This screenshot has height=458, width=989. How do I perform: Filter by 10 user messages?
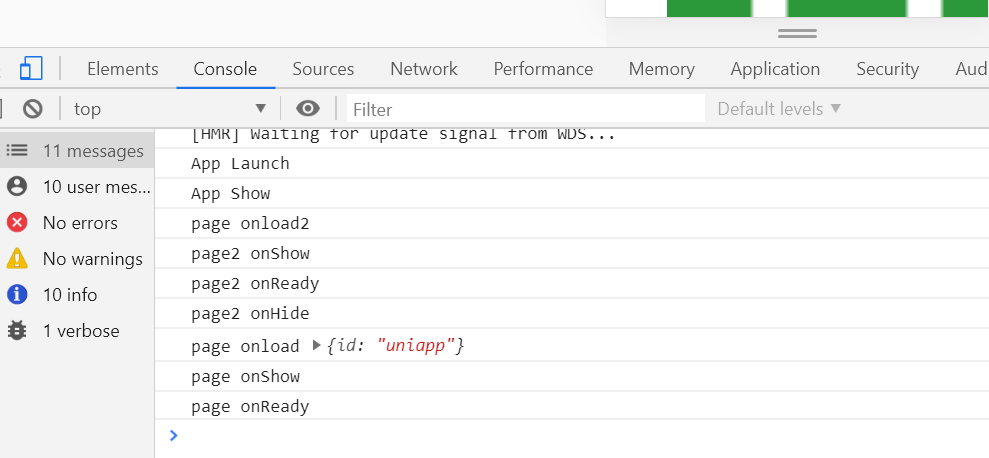(77, 187)
